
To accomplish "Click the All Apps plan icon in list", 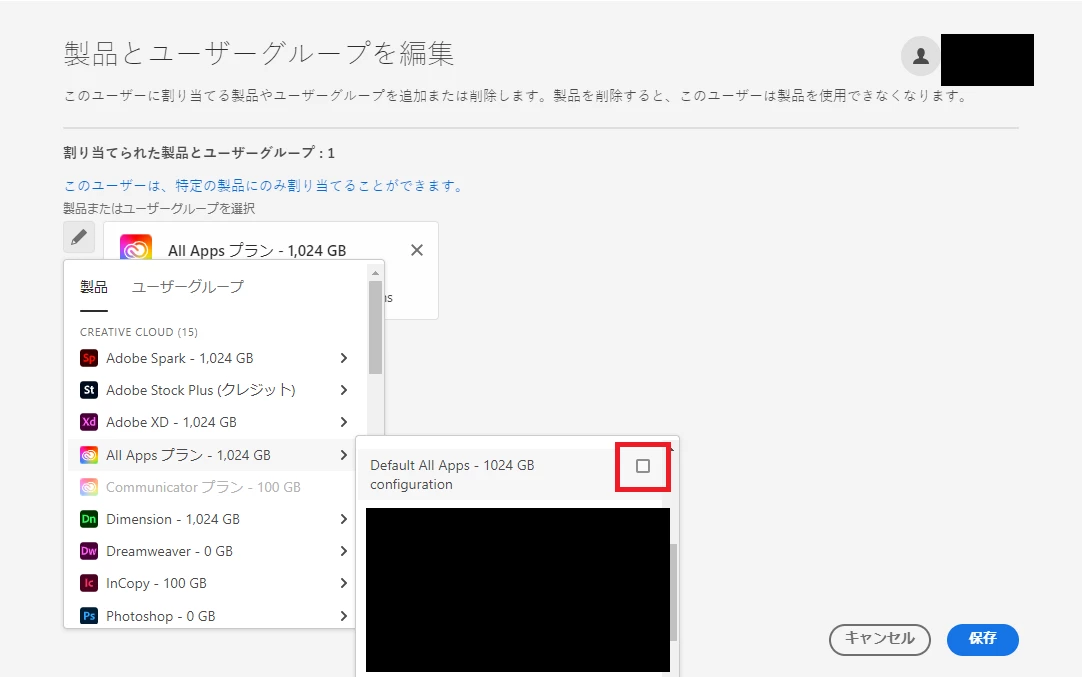I will (x=89, y=455).
